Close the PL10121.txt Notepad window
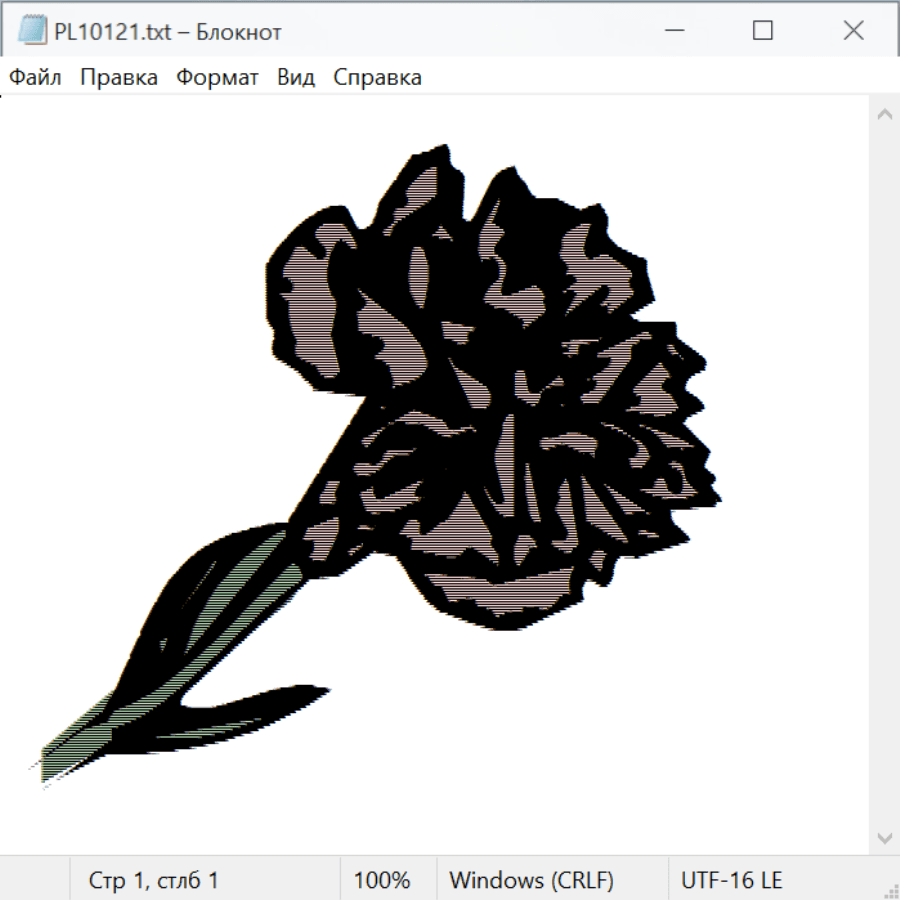The image size is (900, 900). 853,31
